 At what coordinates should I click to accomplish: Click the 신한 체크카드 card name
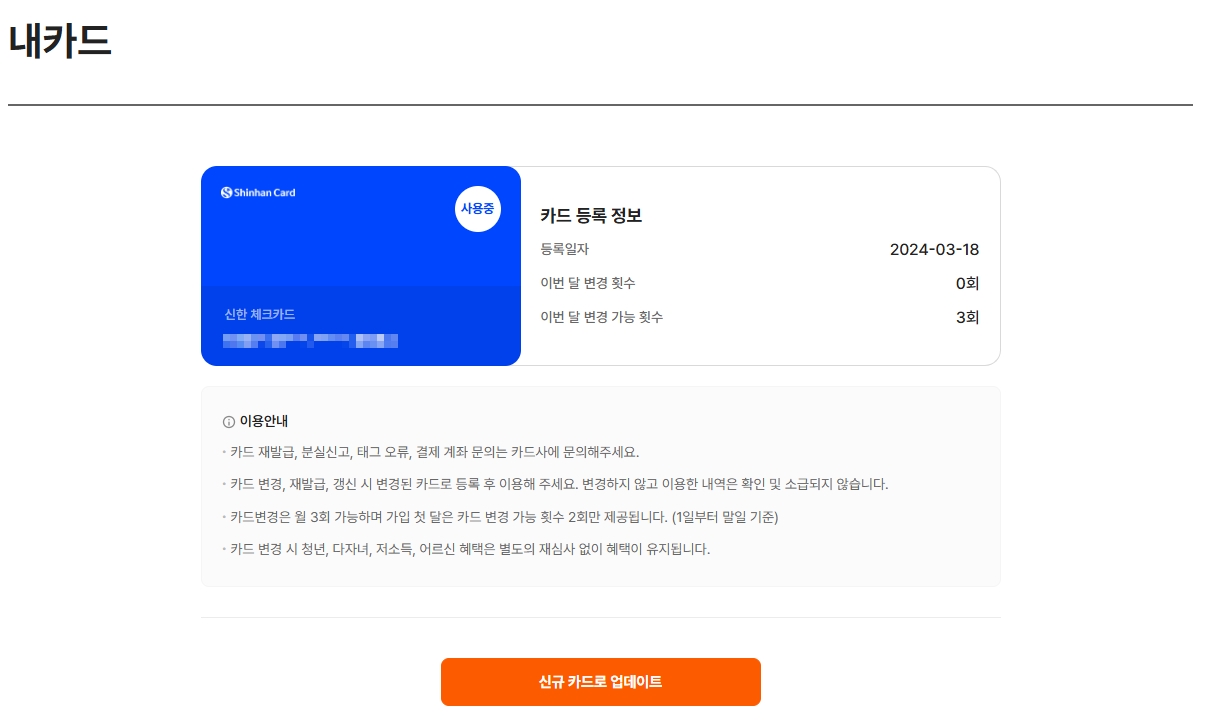(260, 314)
